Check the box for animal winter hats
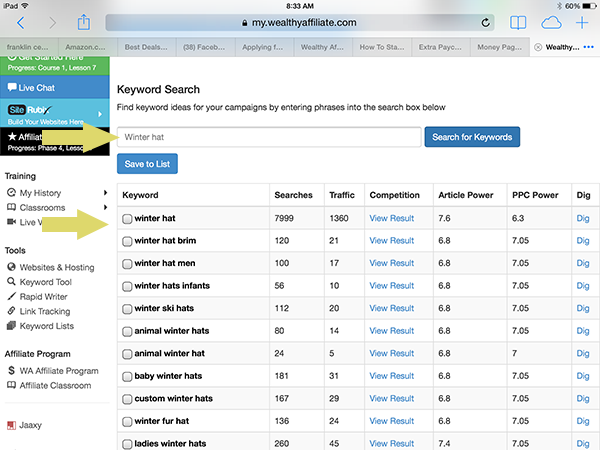 [x=127, y=331]
